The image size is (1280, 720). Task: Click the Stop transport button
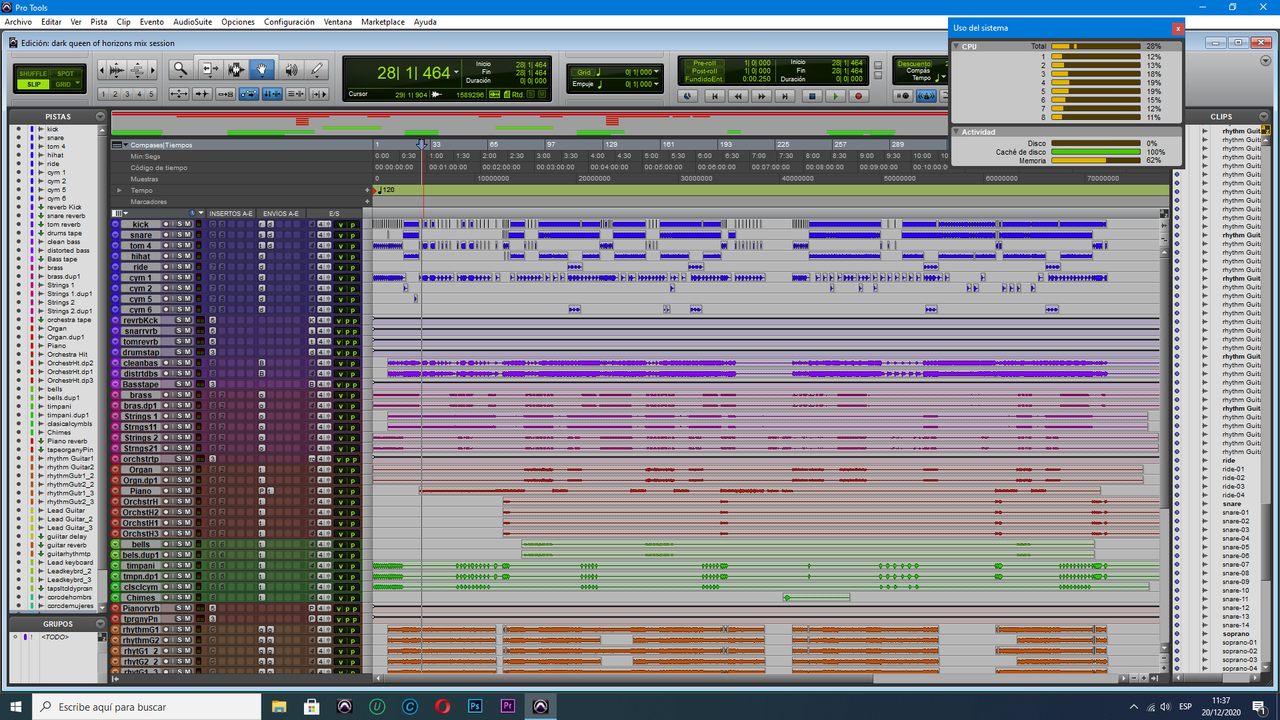click(812, 96)
